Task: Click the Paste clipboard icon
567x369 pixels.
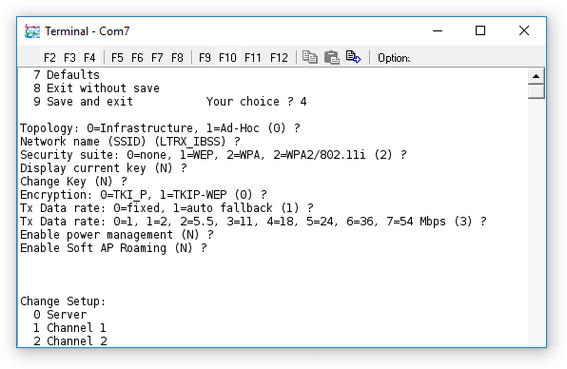Action: [332, 57]
